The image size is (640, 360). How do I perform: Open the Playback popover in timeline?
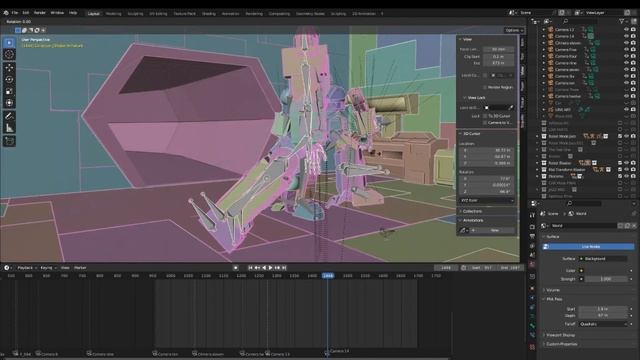click(27, 268)
